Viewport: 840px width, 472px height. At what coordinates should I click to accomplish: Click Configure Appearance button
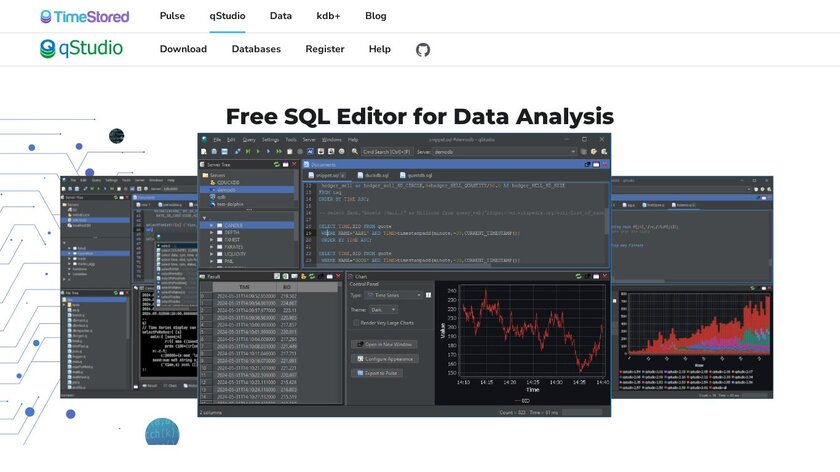[385, 359]
